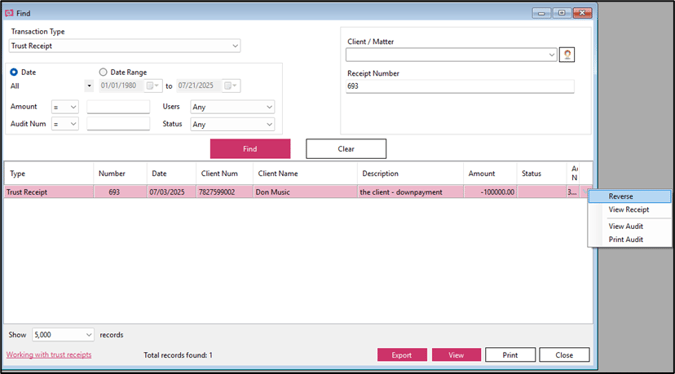Click the -100000.00 amount cell
Screen dimensions: 675x374
pos(490,192)
